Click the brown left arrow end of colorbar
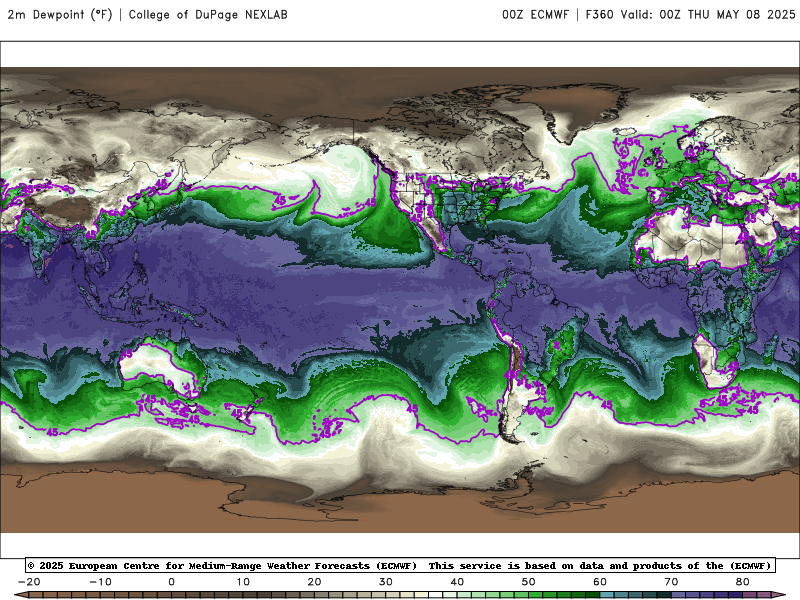 20,595
